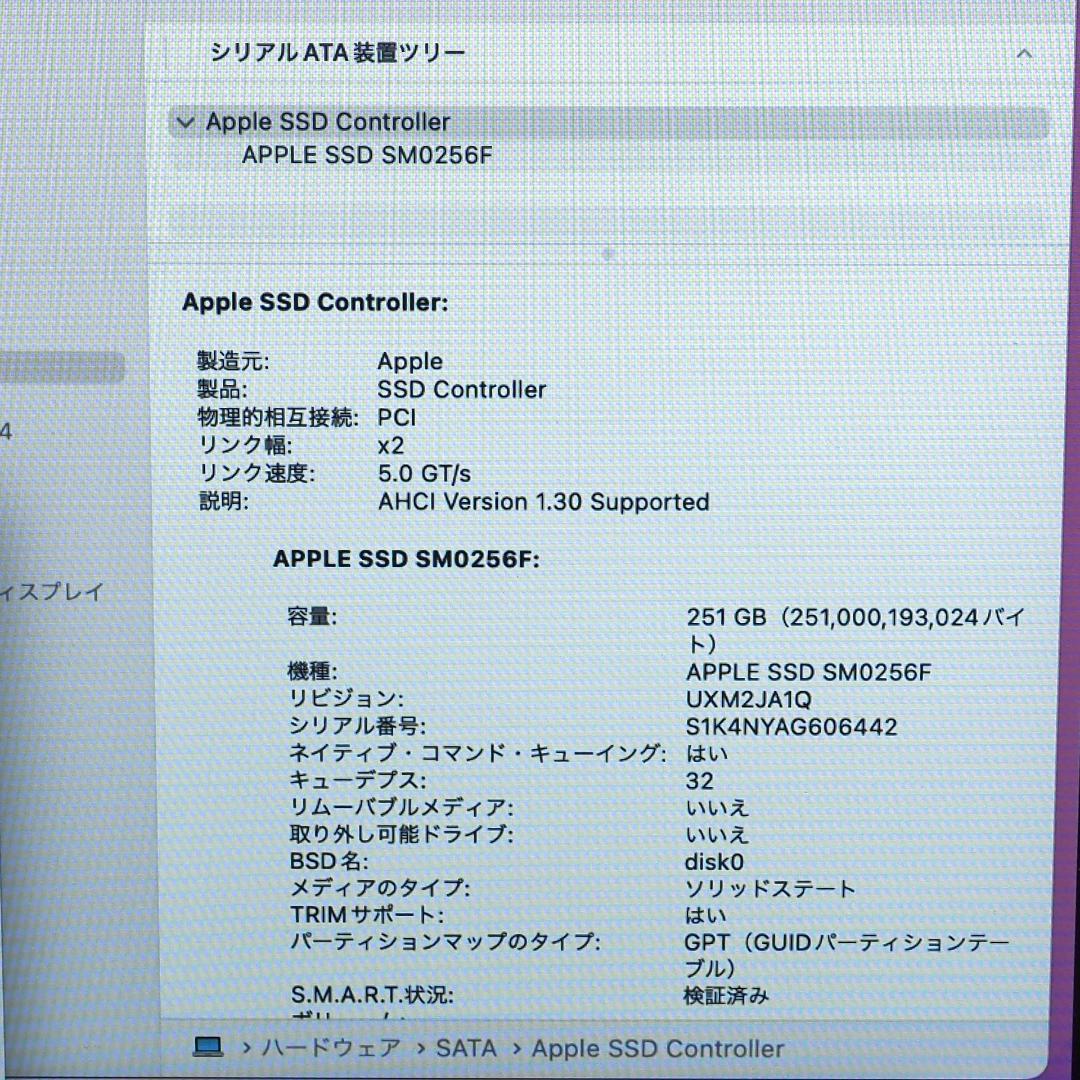Screen dimensions: 1080x1080
Task: Click the APPLE SSD SM0256F: subheading
Action: [x=406, y=559]
